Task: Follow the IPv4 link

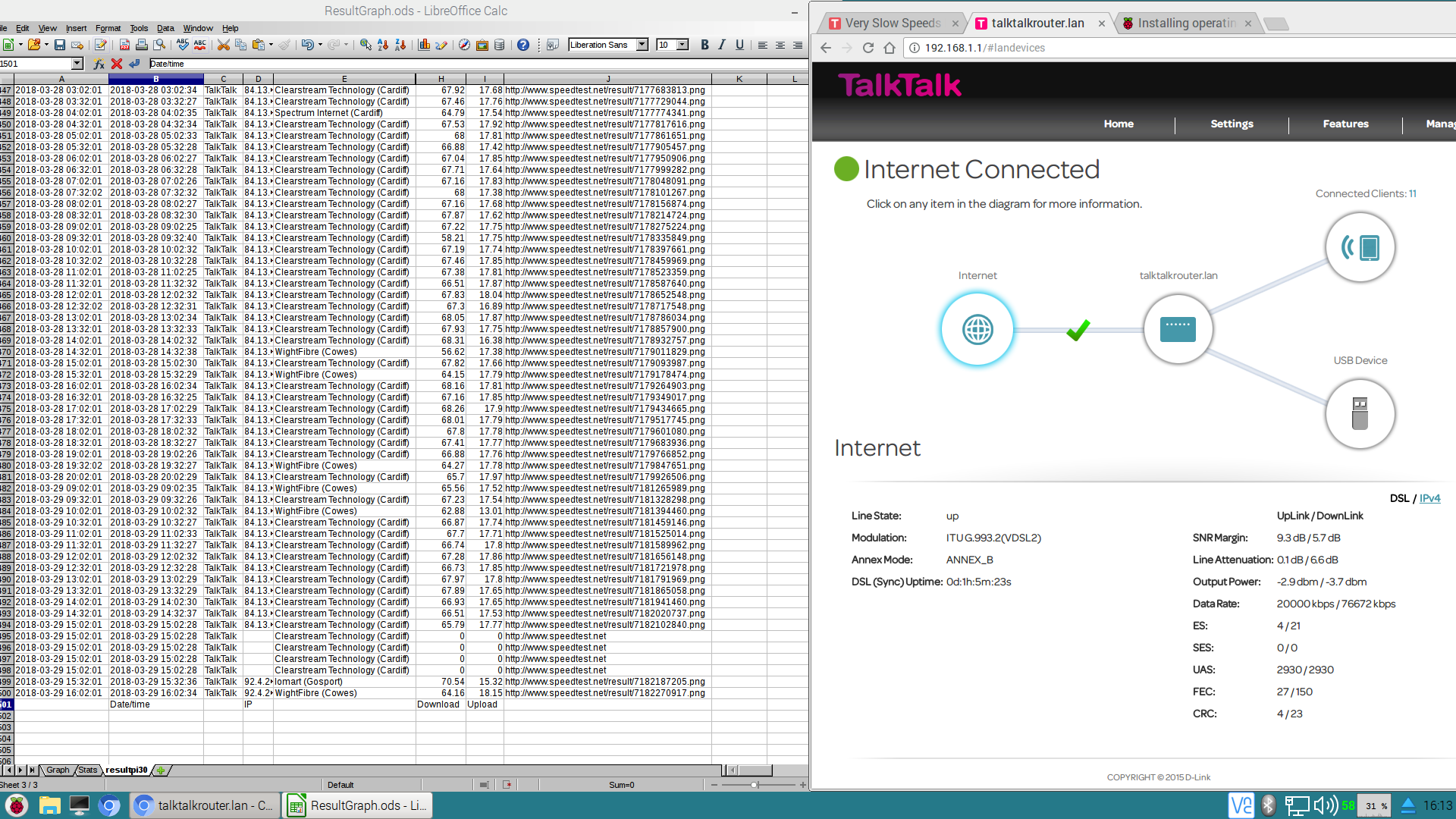Action: pyautogui.click(x=1429, y=498)
